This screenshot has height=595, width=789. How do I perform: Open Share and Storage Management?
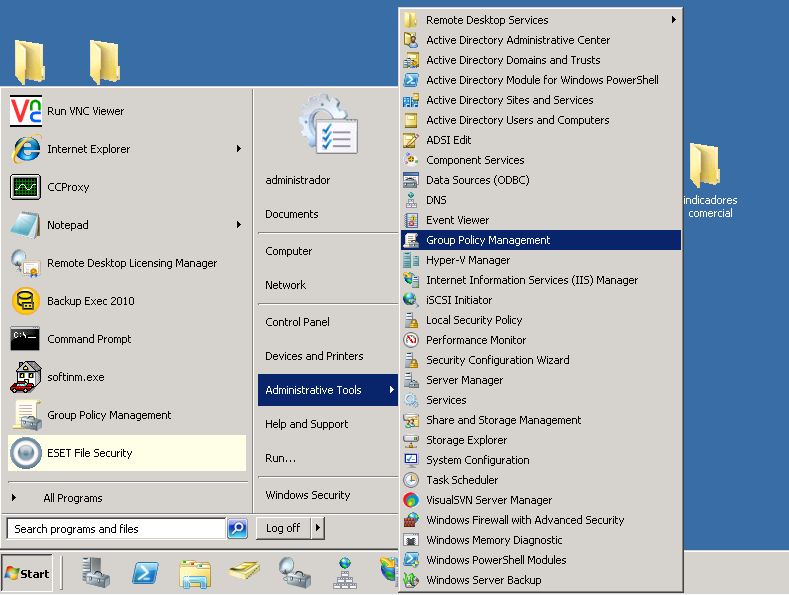click(541, 420)
